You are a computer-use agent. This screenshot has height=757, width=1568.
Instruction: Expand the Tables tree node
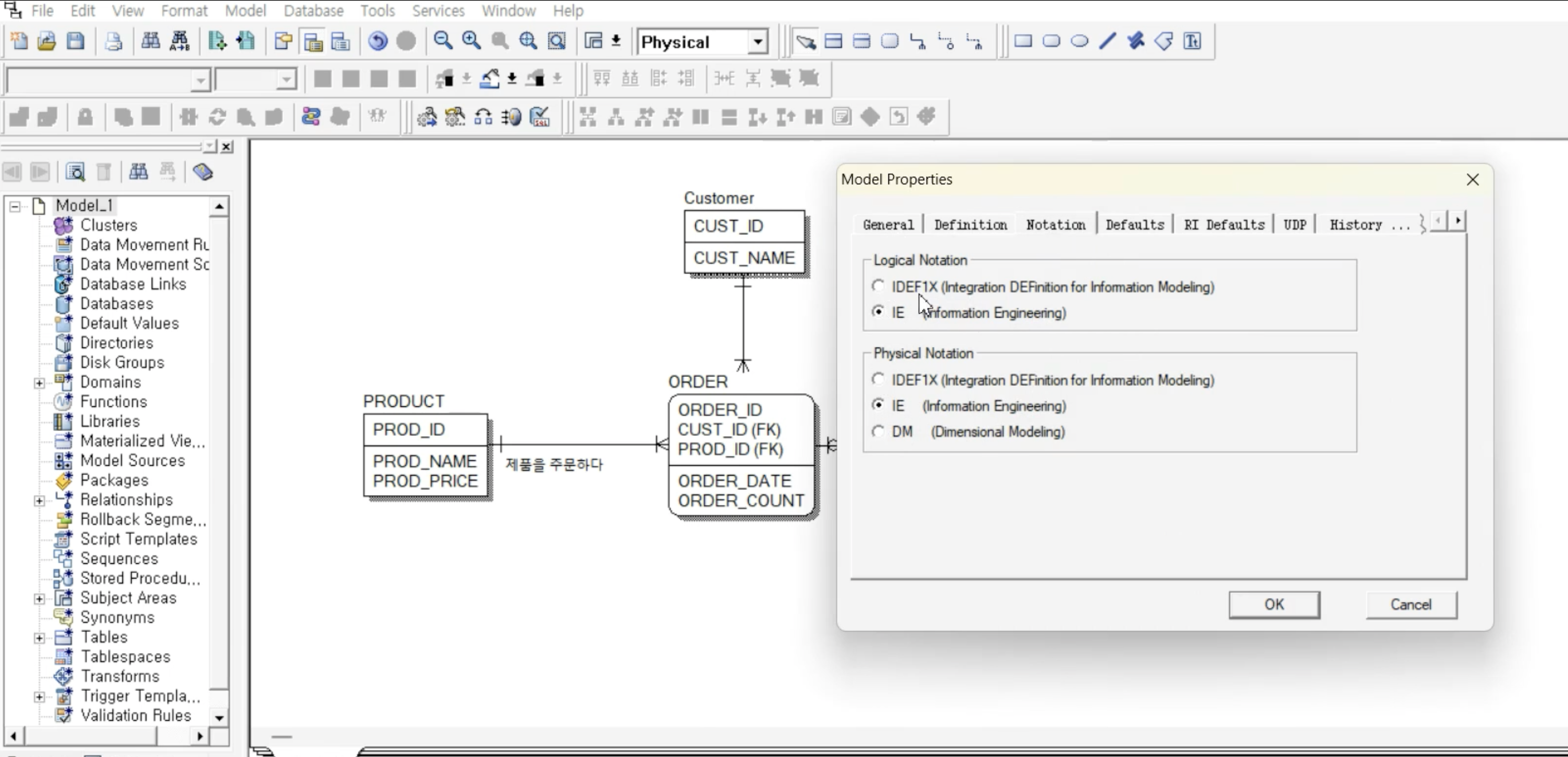[x=39, y=638]
